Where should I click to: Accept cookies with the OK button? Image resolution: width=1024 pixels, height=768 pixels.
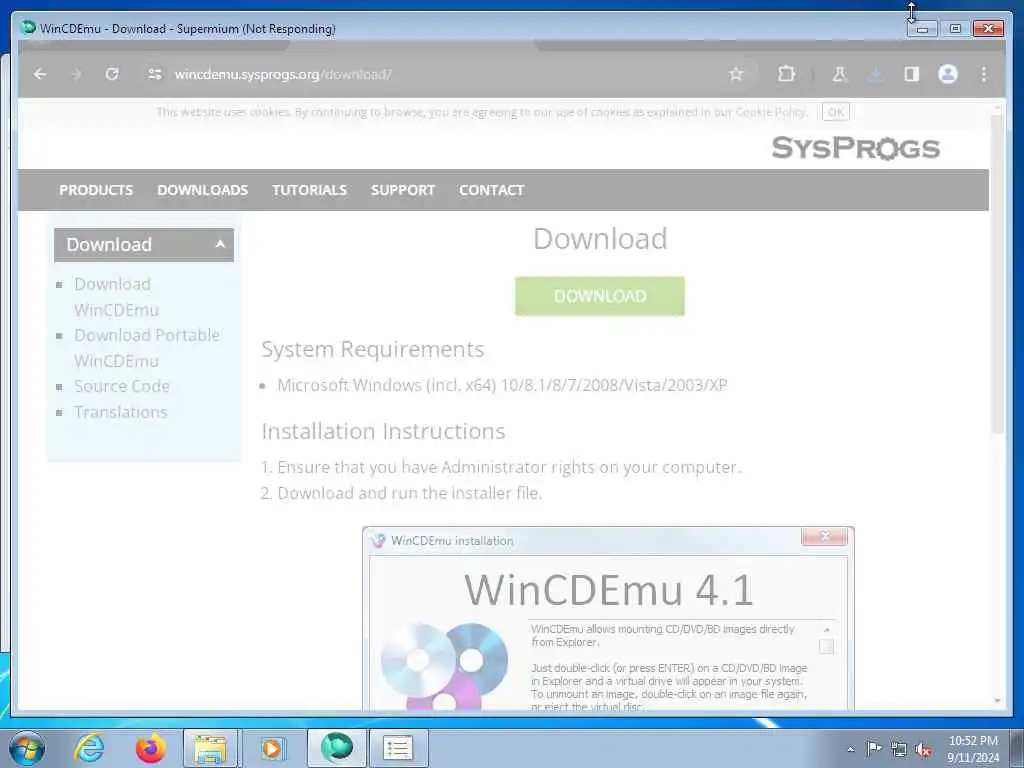point(836,112)
